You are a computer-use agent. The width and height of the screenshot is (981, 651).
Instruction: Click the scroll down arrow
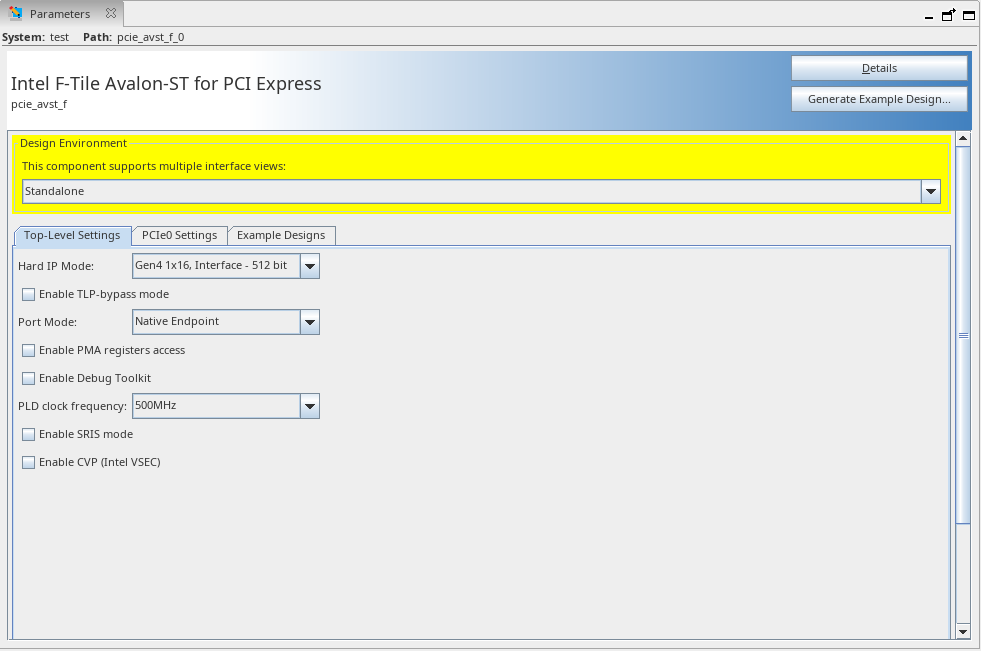click(963, 632)
